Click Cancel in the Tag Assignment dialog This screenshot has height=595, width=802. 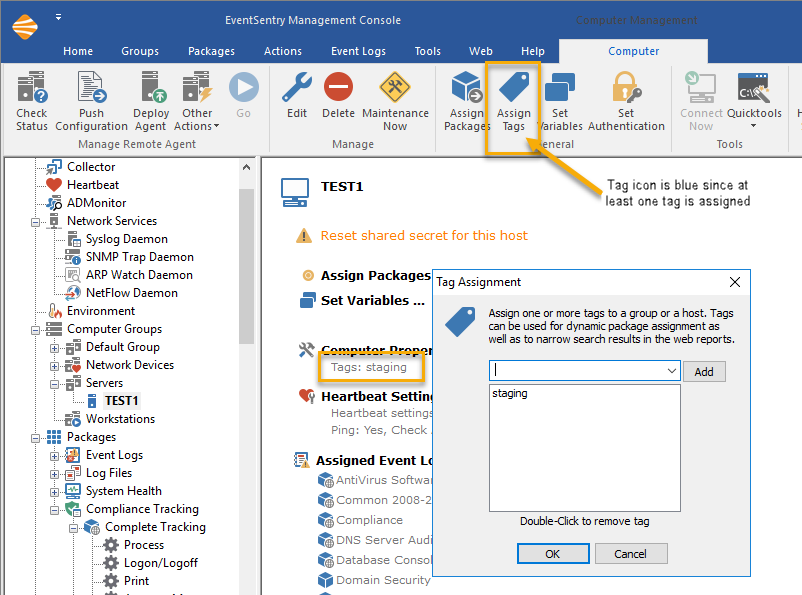[x=631, y=554]
